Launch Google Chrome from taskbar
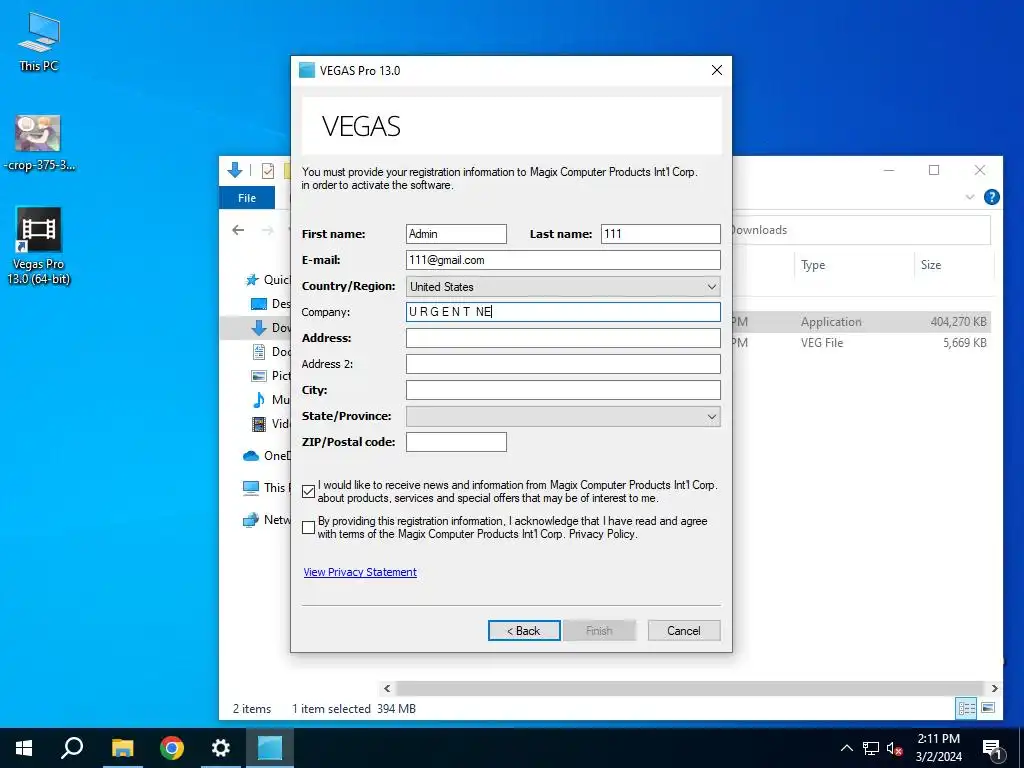1024x768 pixels. (x=172, y=748)
